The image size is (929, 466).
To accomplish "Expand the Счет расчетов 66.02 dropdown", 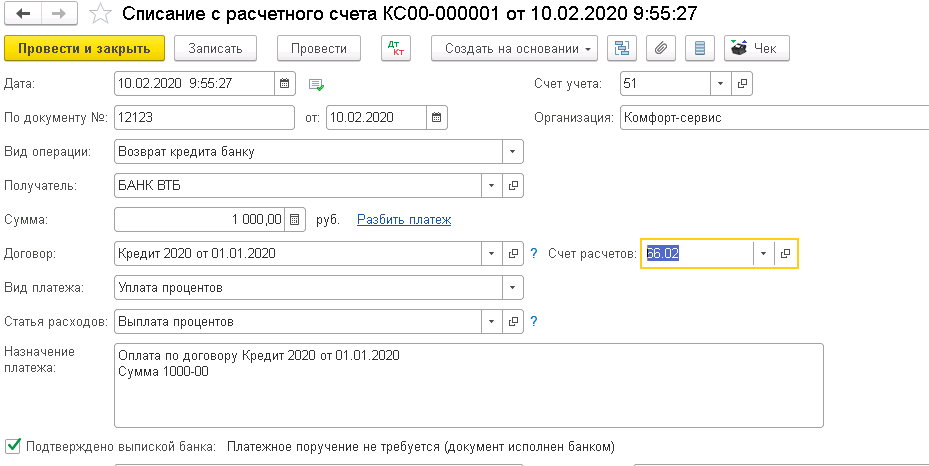I will pos(763,253).
